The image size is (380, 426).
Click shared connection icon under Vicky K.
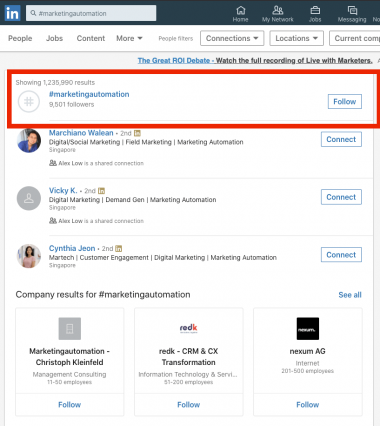53,221
